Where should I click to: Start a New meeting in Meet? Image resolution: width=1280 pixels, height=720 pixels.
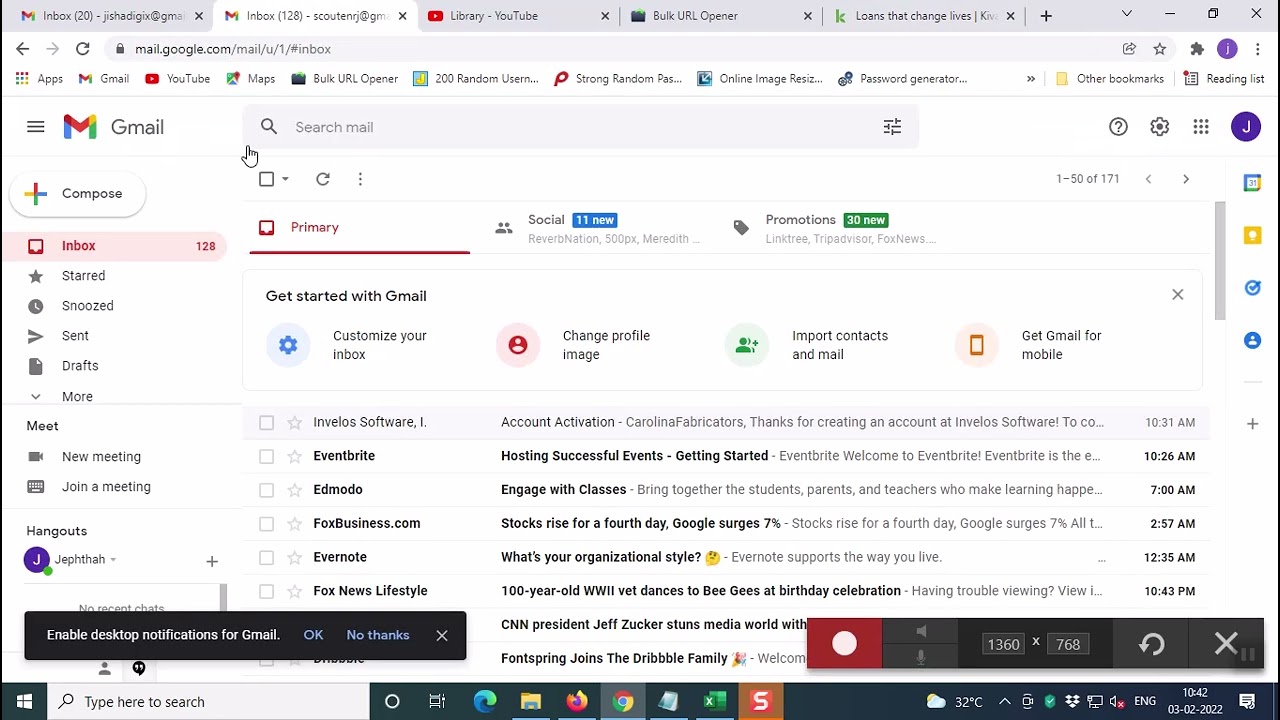(x=101, y=457)
